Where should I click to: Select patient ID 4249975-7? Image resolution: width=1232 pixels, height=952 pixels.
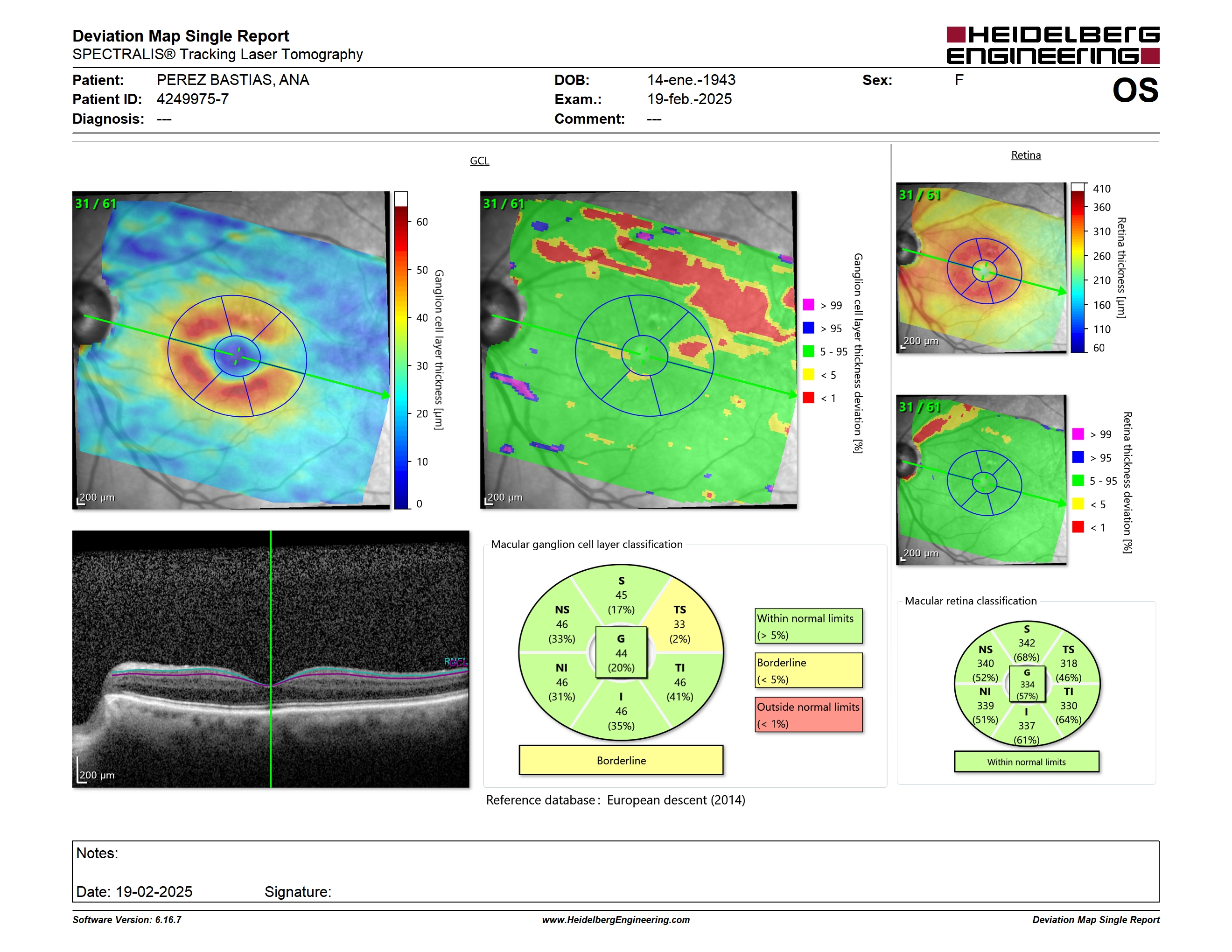(192, 99)
